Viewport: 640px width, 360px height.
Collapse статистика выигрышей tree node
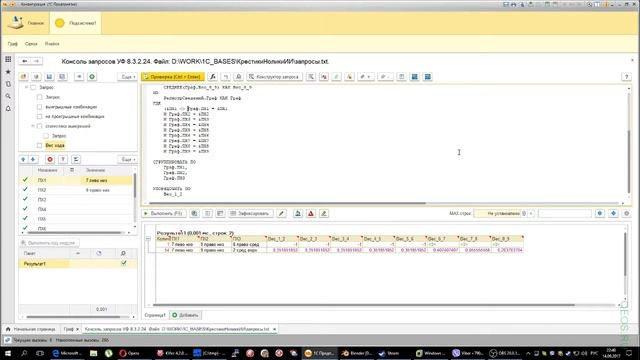pos(33,126)
